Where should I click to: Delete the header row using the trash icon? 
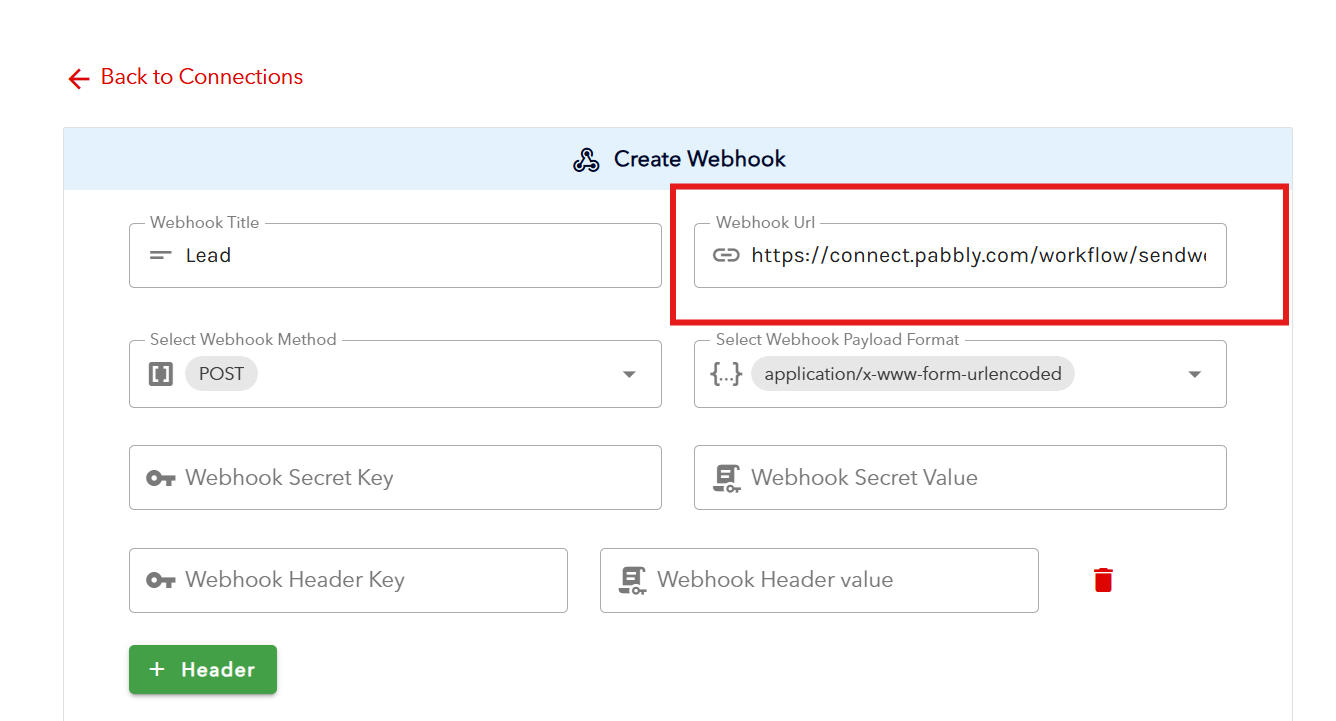point(1103,579)
